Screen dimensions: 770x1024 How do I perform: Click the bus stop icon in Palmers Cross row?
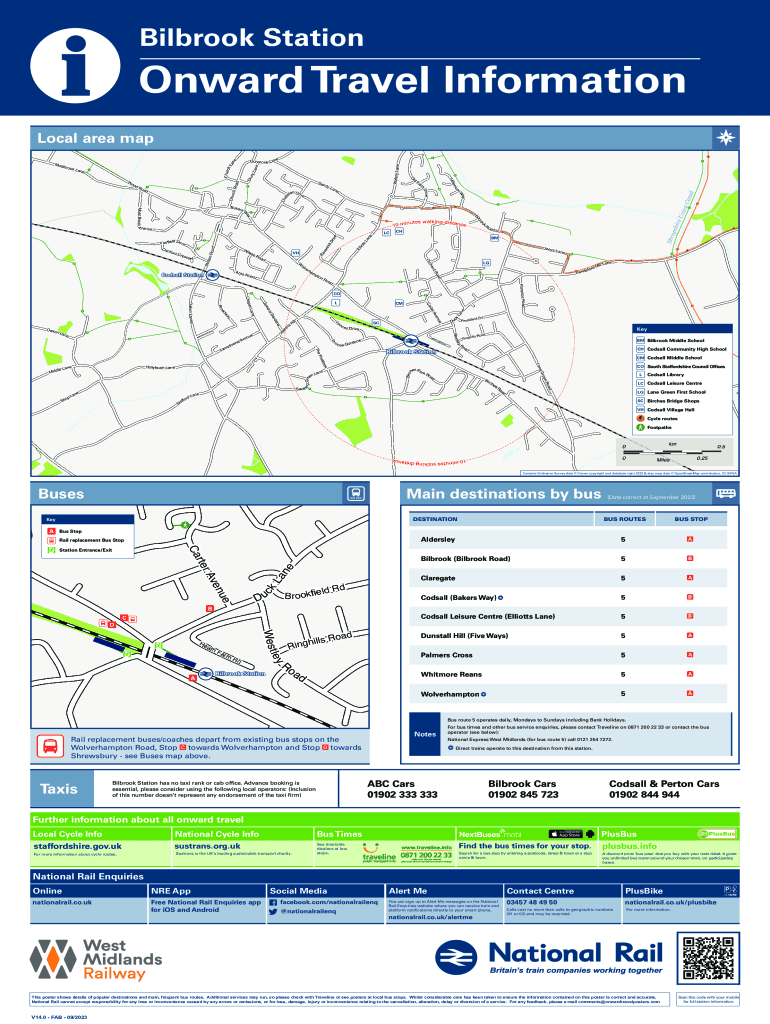(x=690, y=654)
